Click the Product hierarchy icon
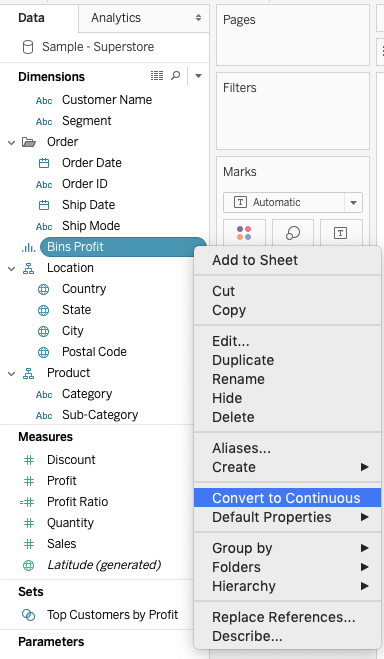Image resolution: width=384 pixels, height=659 pixels. (29, 373)
